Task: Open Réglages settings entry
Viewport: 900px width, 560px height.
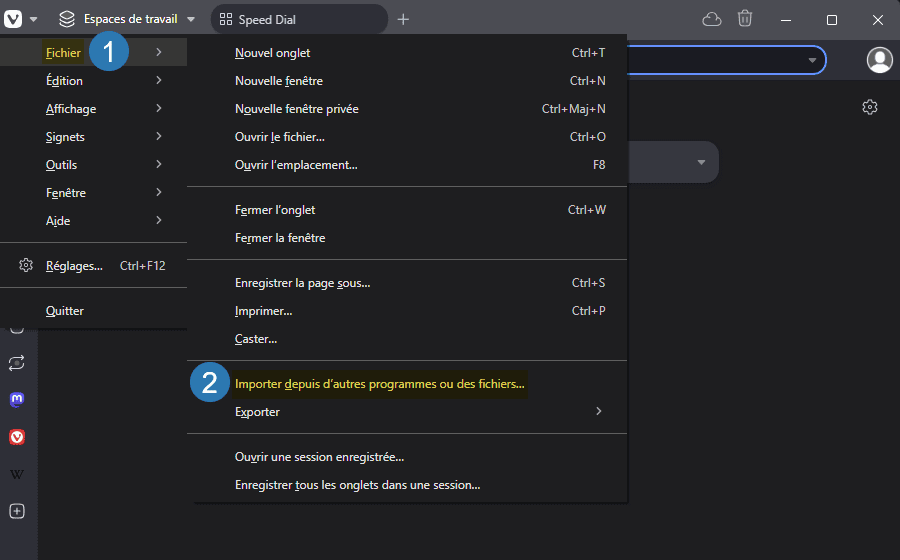Action: pyautogui.click(x=93, y=266)
